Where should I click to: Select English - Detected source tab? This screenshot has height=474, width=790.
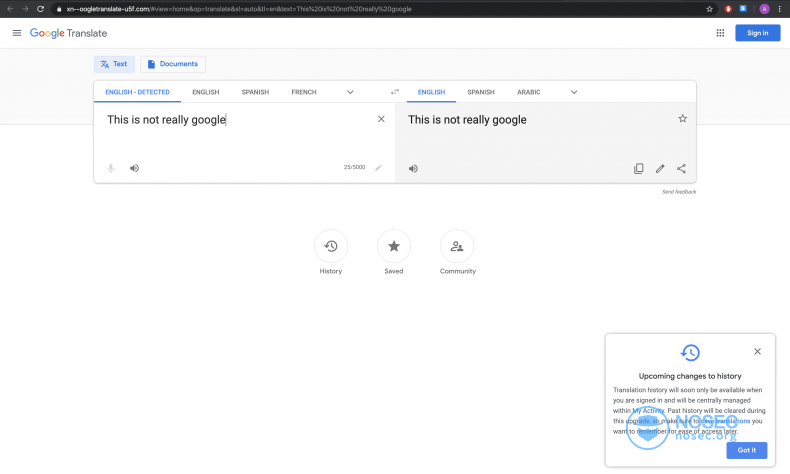point(137,92)
